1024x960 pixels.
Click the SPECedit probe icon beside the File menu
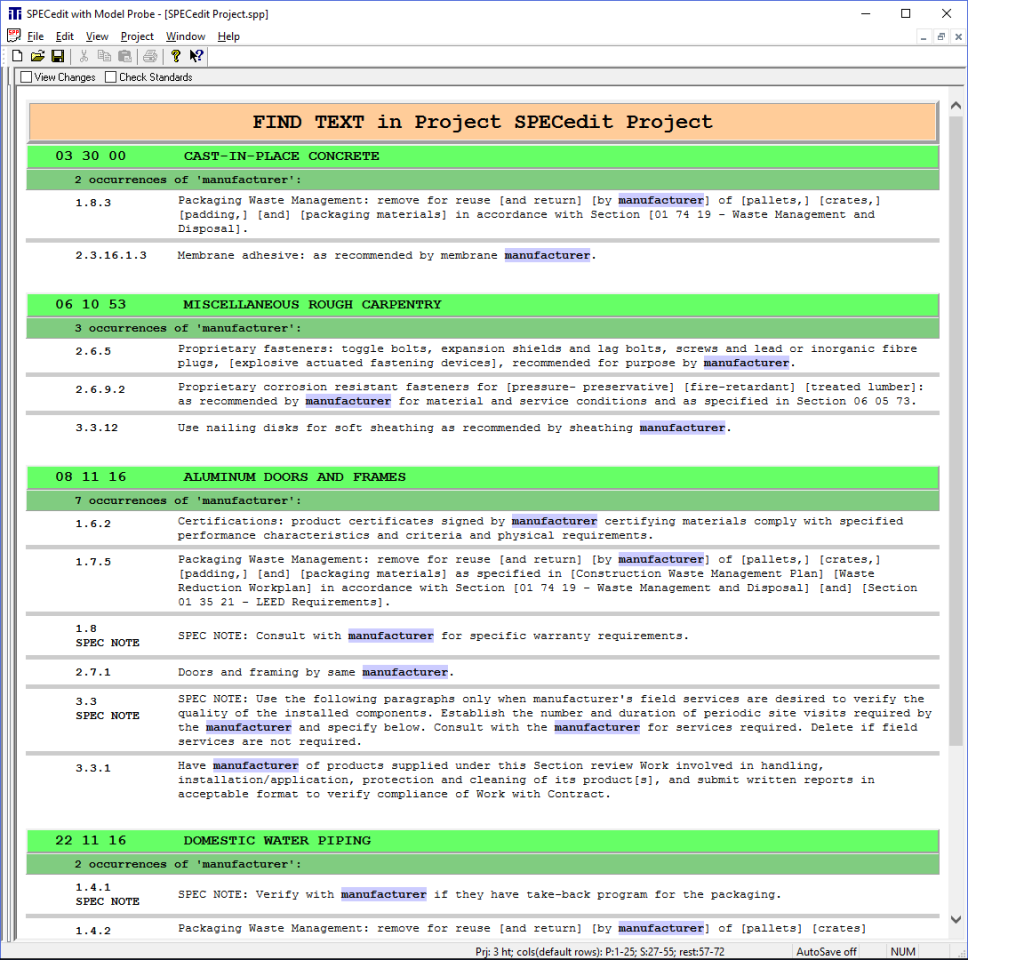click(x=13, y=36)
